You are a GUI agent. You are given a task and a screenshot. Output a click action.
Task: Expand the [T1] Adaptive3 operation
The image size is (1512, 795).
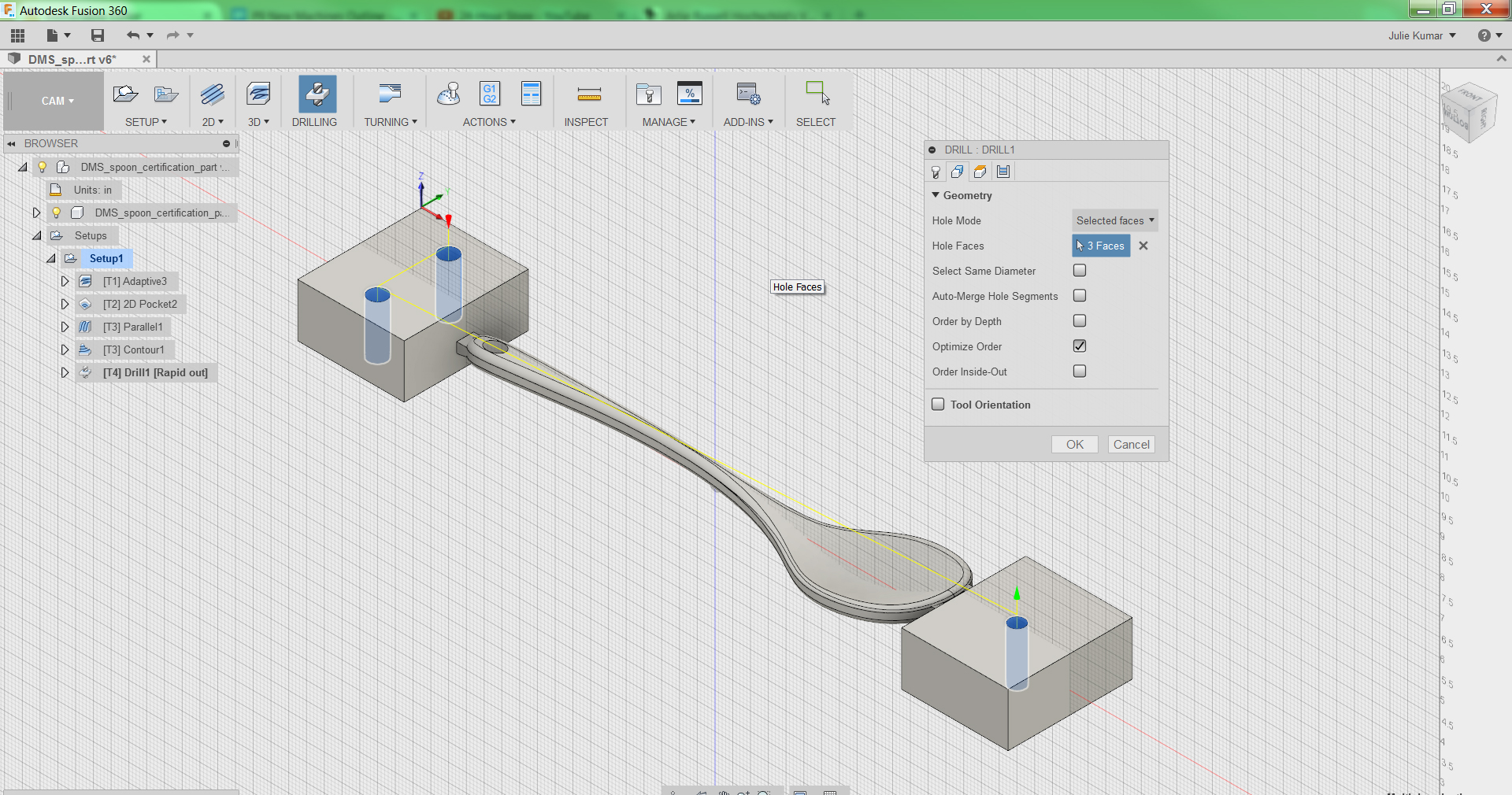pyautogui.click(x=65, y=281)
